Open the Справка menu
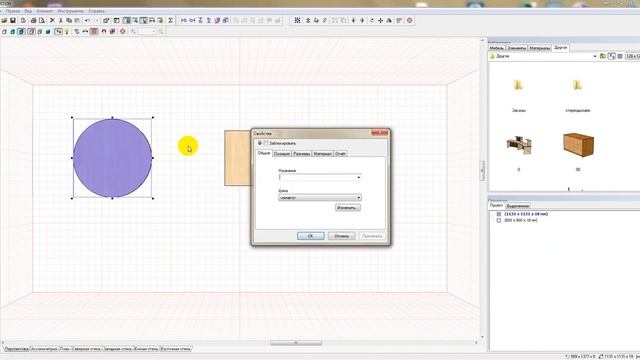 coord(97,11)
